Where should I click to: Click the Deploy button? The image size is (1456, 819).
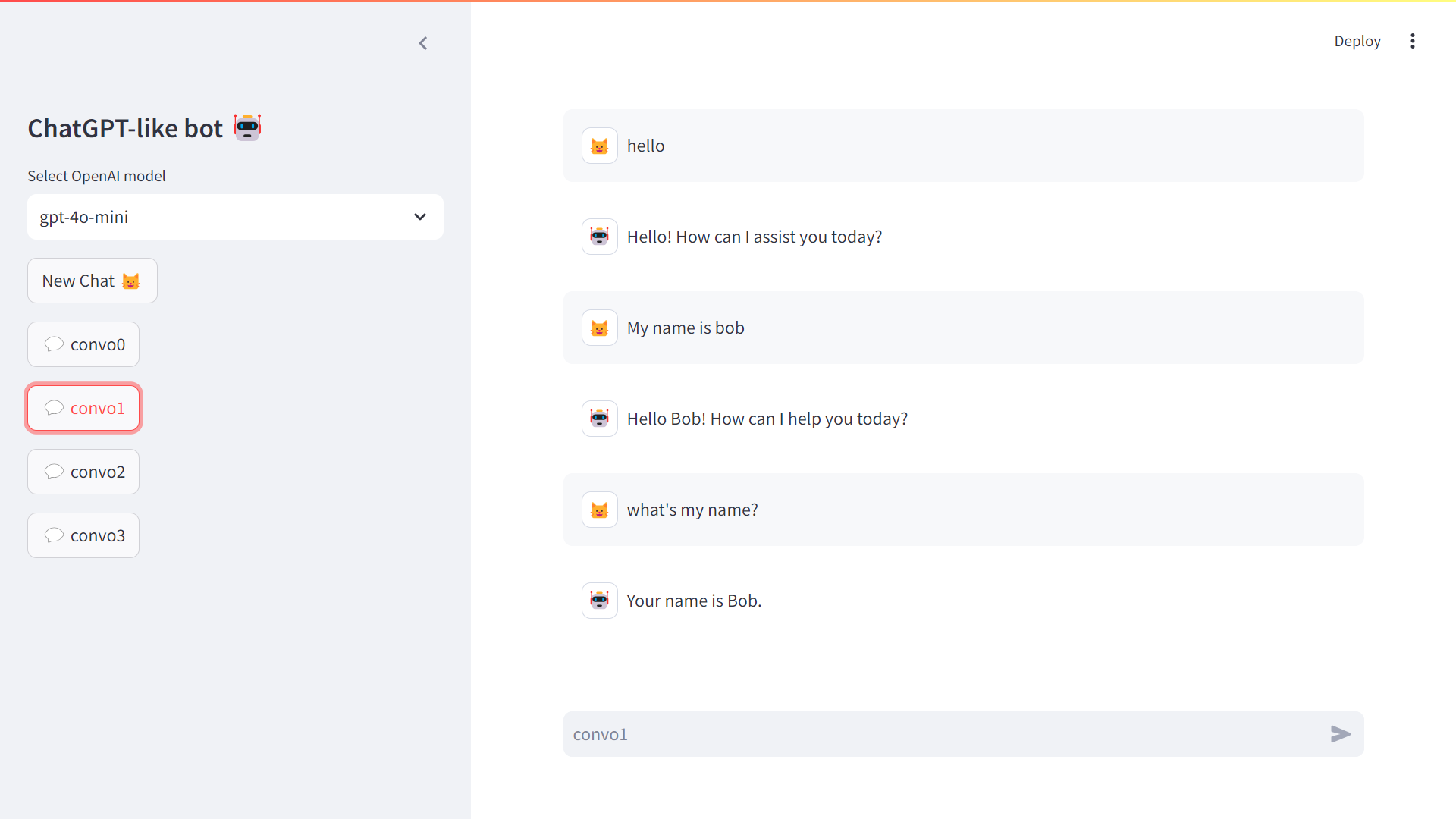[1357, 41]
